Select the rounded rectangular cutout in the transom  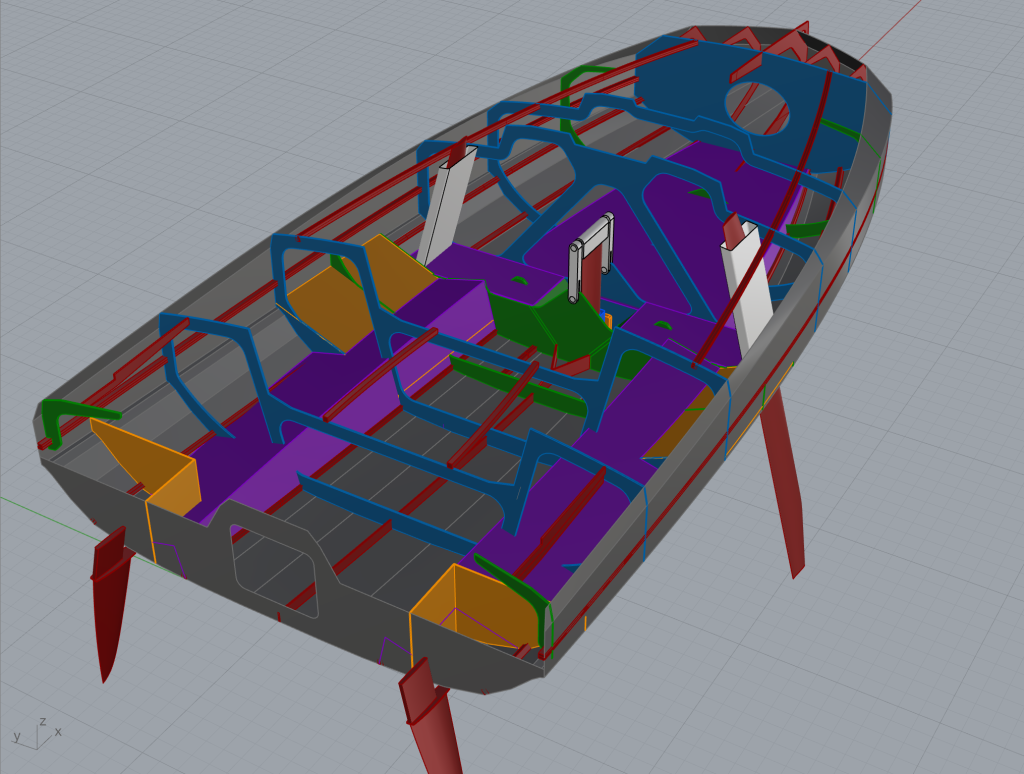tap(274, 570)
